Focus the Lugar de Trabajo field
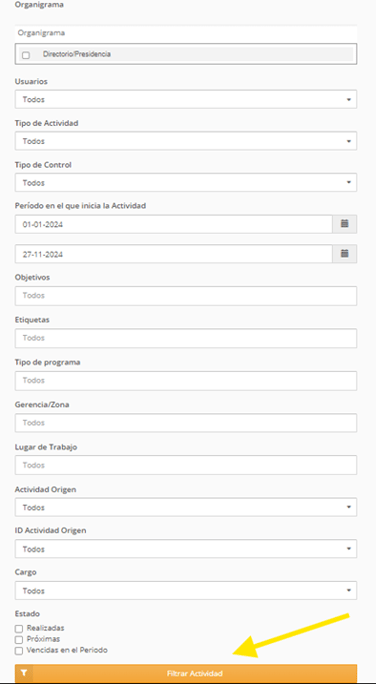Screen dimensions: 376x684 coord(186,465)
